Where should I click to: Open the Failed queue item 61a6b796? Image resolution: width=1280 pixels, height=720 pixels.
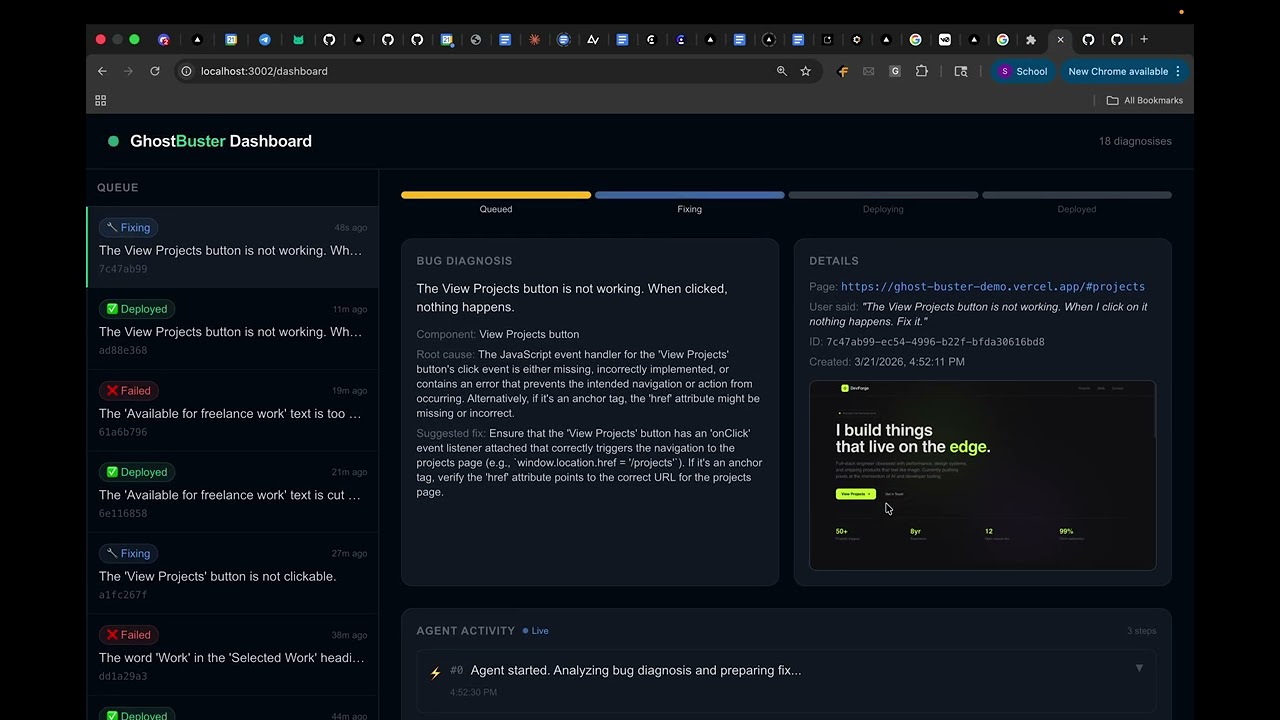coord(233,411)
